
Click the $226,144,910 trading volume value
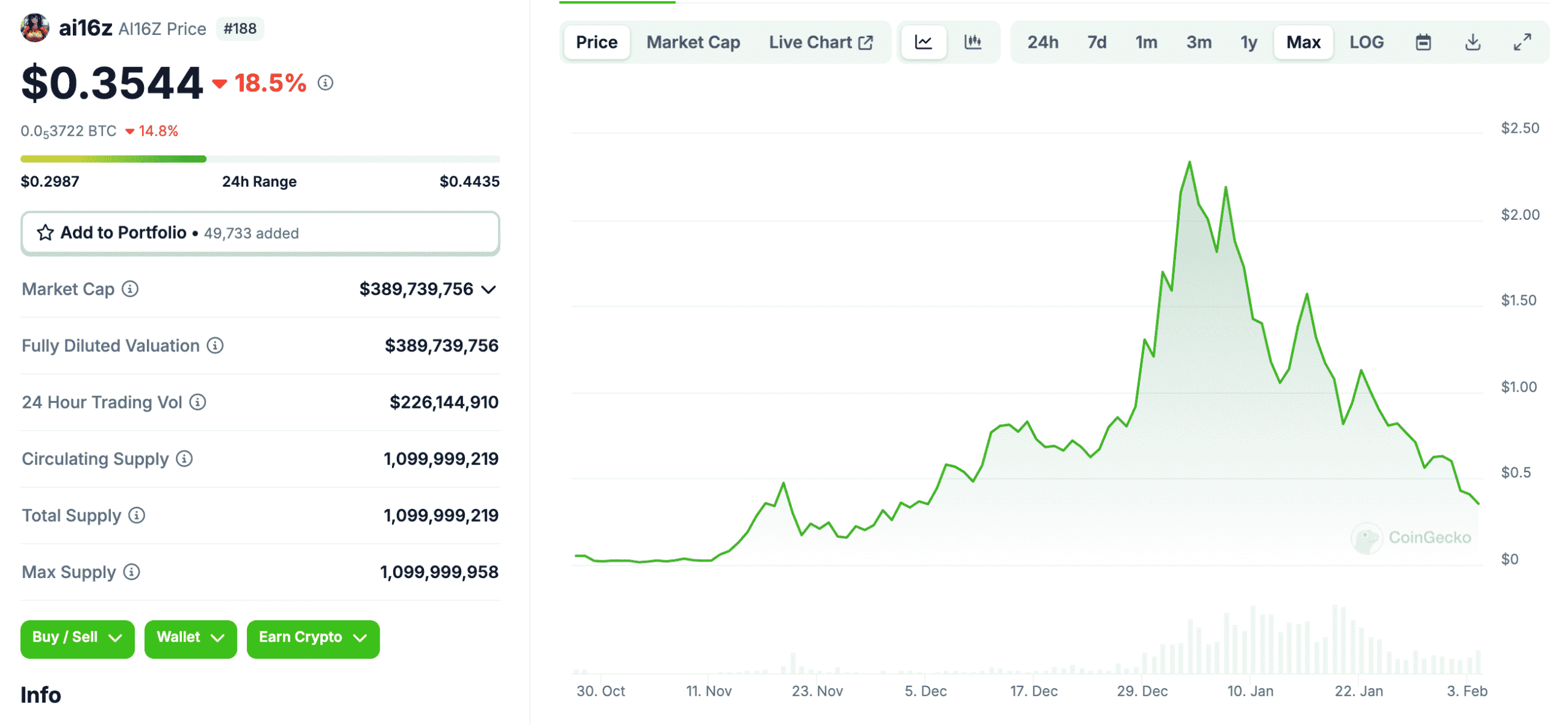(x=444, y=402)
